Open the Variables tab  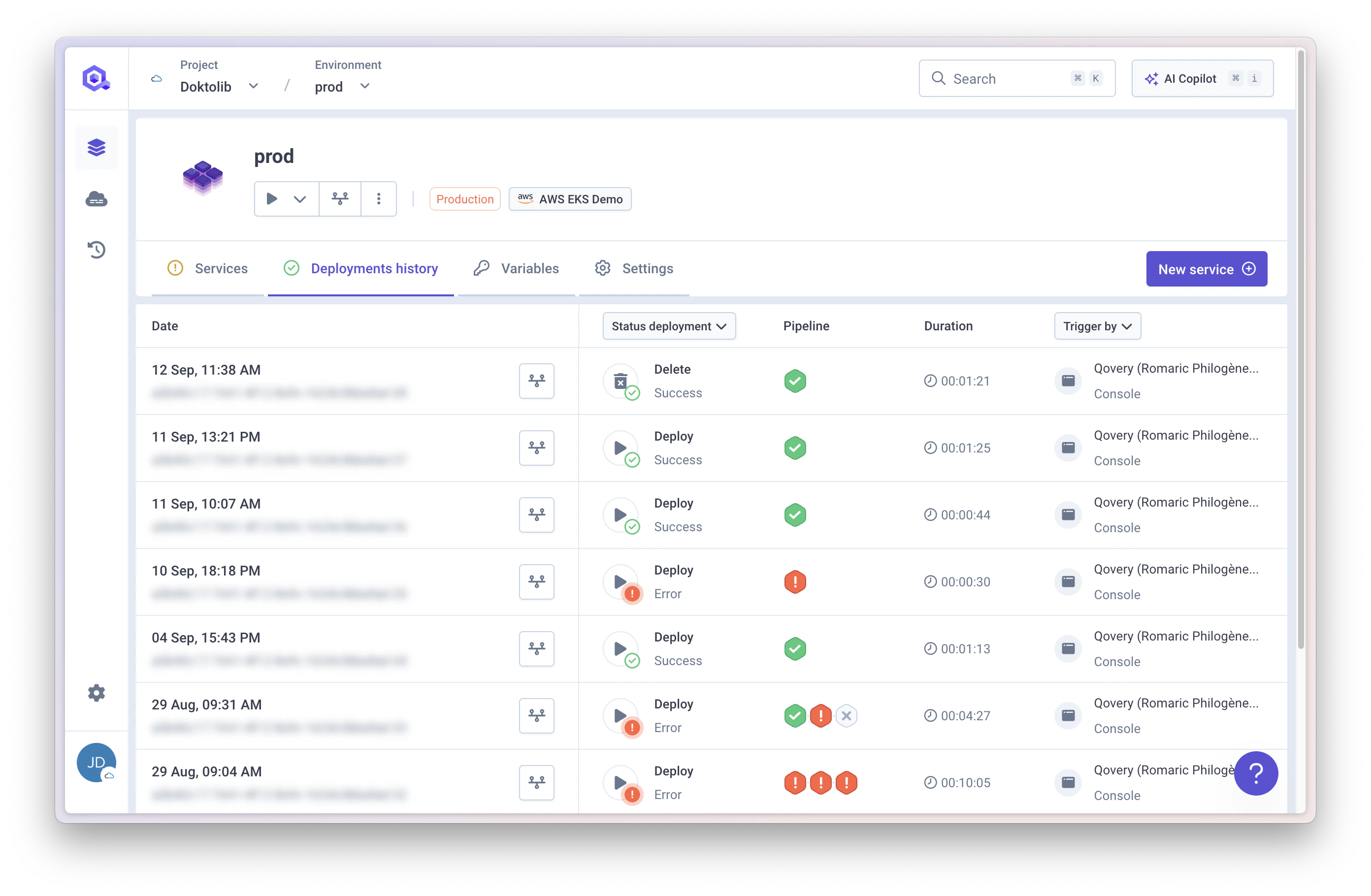[x=529, y=268]
